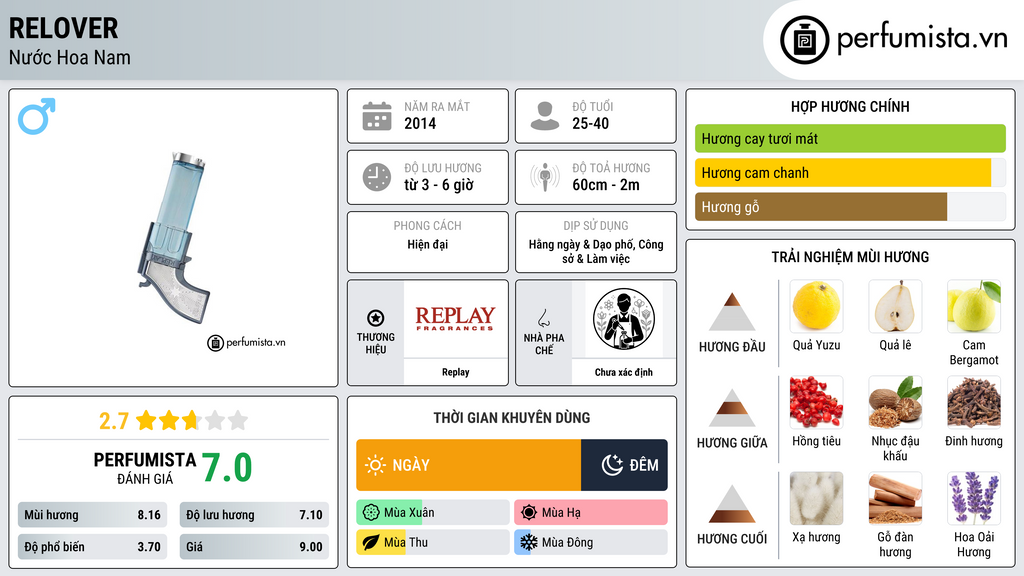Image resolution: width=1024 pixels, height=576 pixels.
Task: Click the Giá 9.00 score
Action: coord(254,547)
